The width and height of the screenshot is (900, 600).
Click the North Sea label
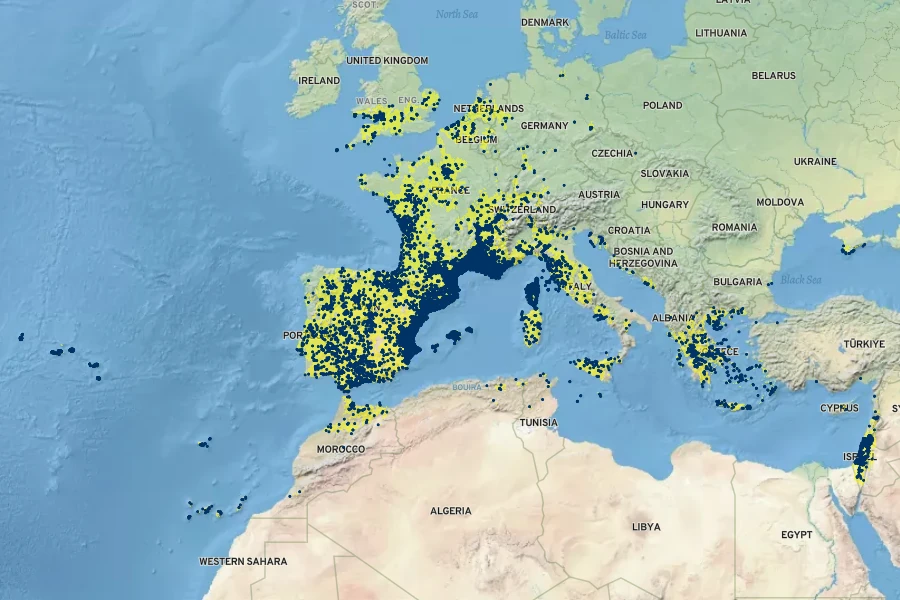[x=456, y=14]
